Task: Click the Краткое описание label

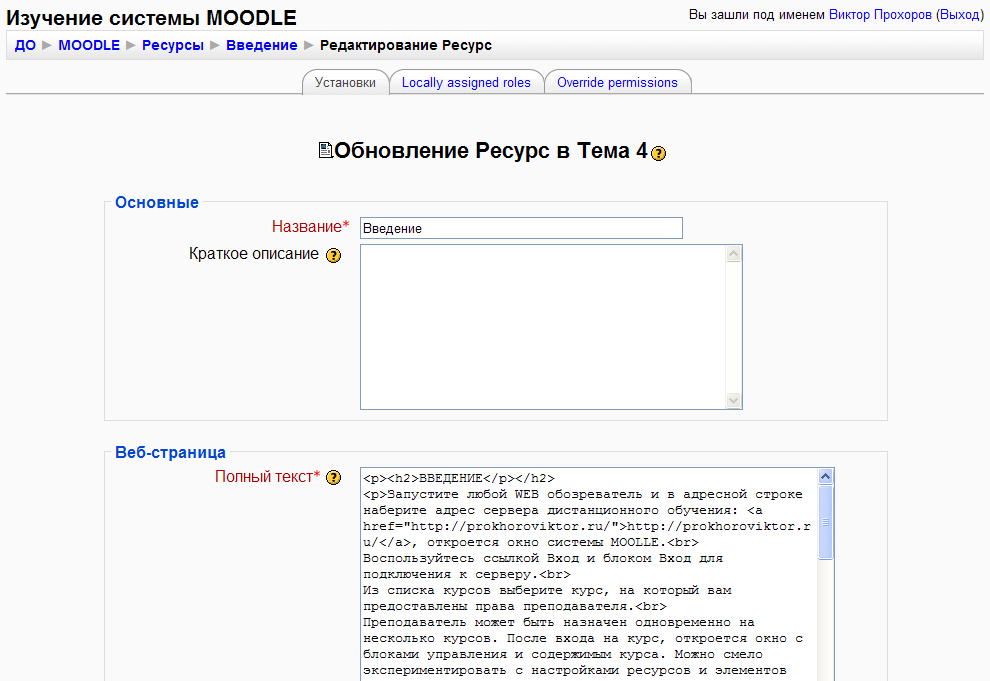Action: click(254, 254)
